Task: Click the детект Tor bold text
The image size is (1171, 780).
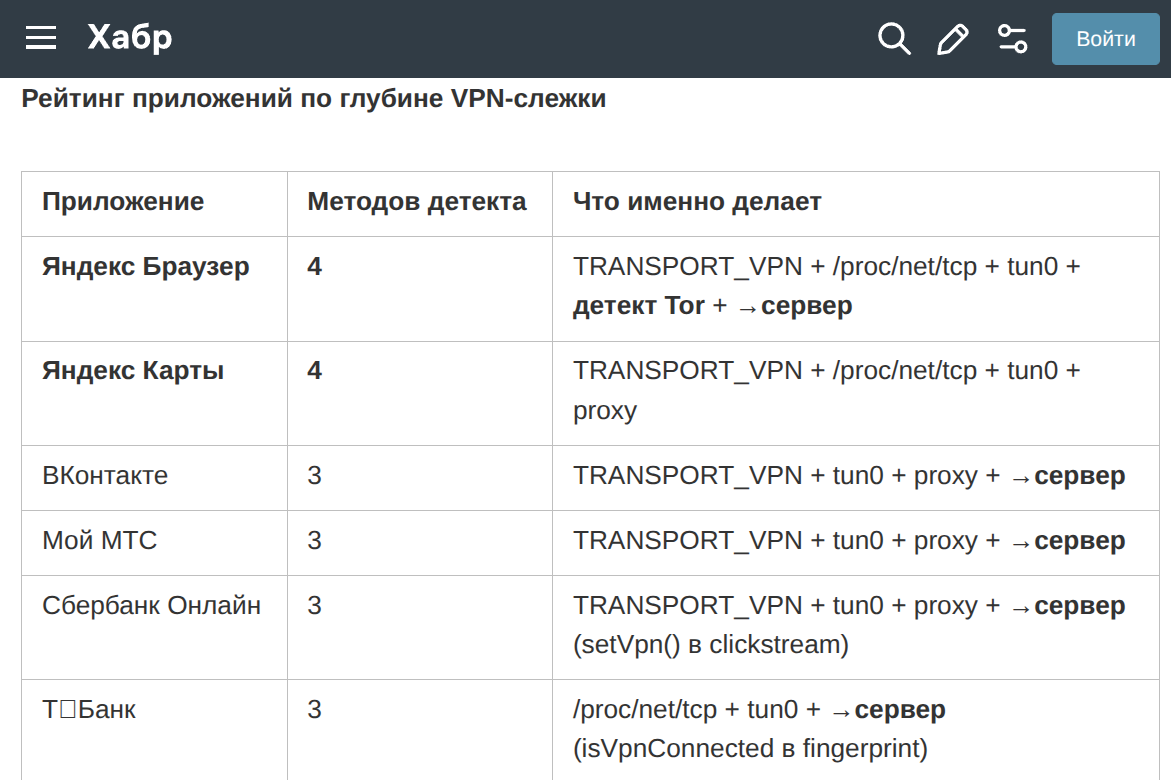Action: pyautogui.click(x=639, y=306)
